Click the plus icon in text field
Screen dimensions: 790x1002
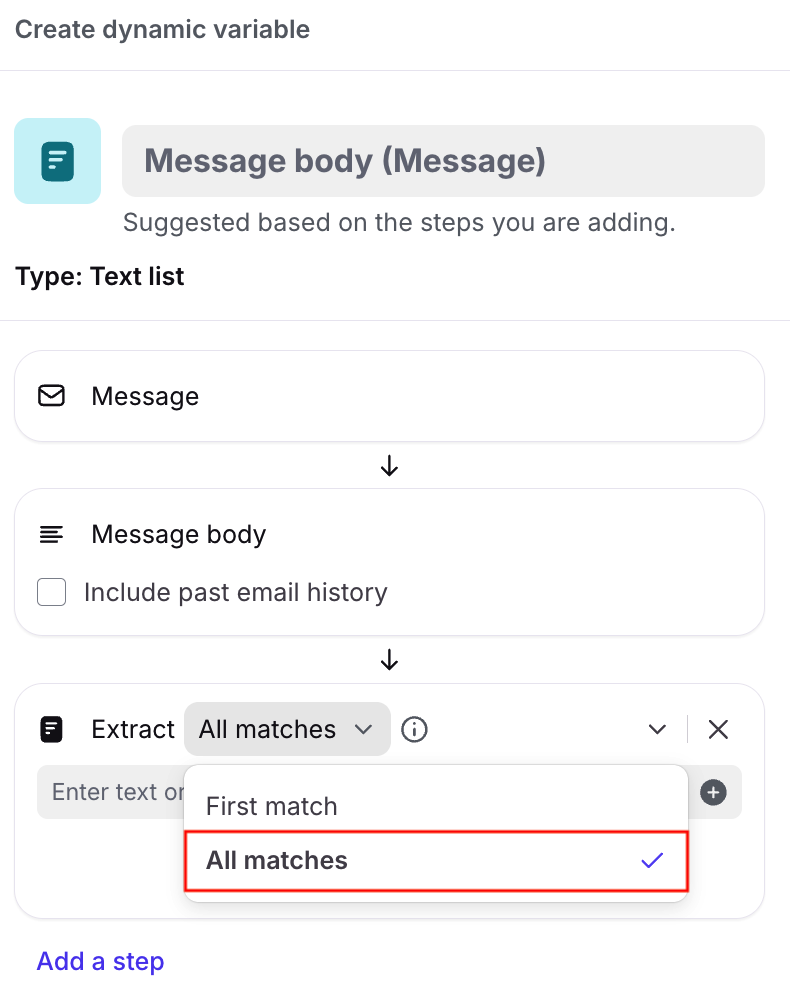tap(713, 793)
